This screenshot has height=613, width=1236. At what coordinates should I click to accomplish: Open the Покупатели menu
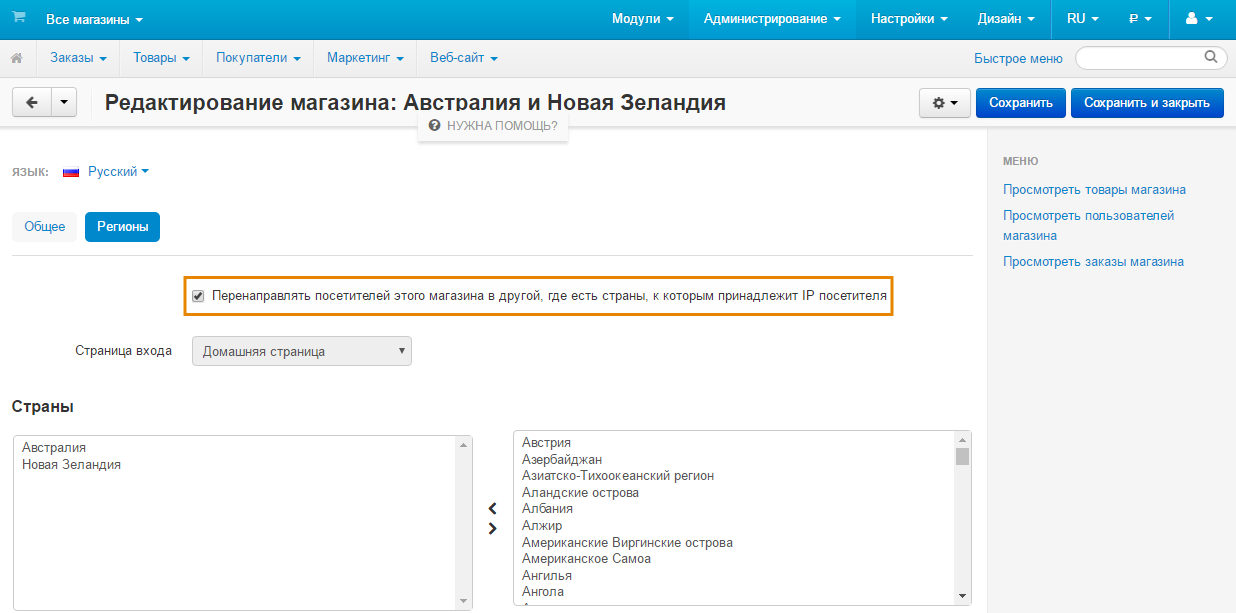pos(258,58)
